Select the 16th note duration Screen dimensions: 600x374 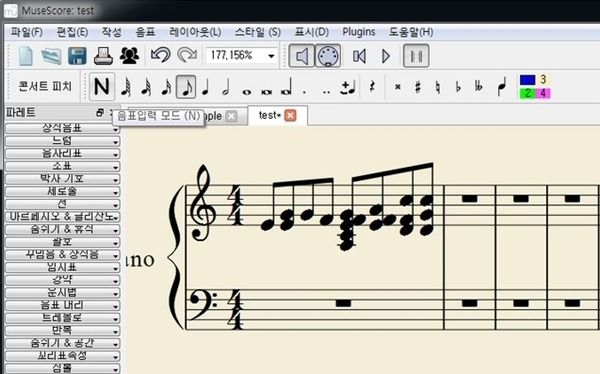point(166,87)
